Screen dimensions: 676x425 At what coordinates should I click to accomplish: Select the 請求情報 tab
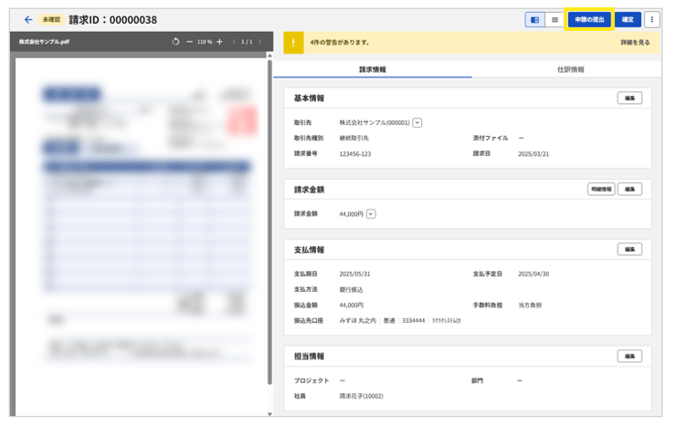coord(372,70)
